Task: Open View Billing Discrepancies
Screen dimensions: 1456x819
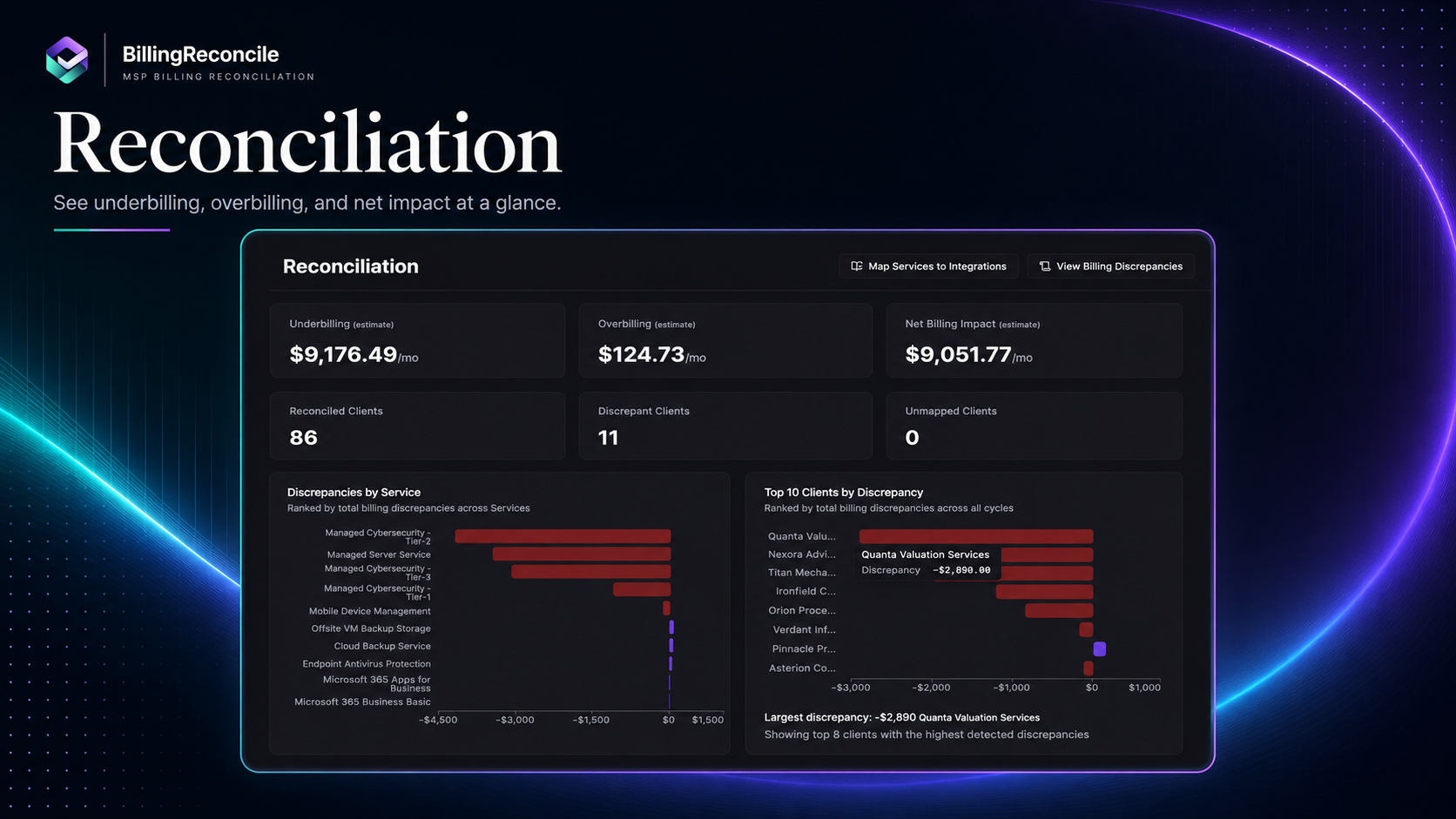Action: 1111,266
